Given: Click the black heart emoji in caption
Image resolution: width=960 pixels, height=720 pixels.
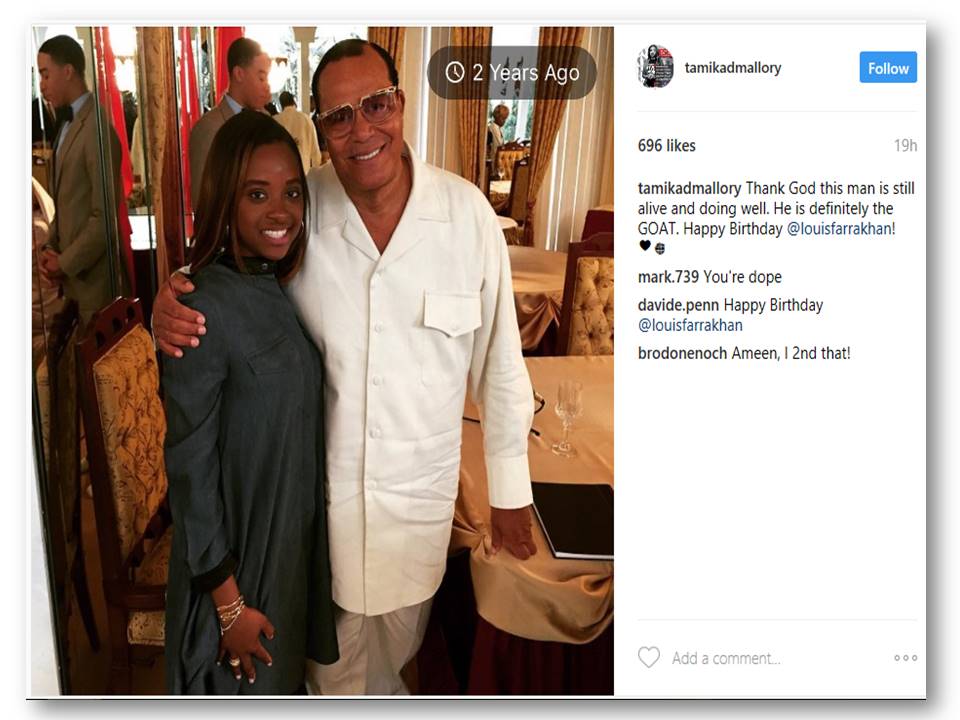Looking at the screenshot, I should click(x=645, y=246).
